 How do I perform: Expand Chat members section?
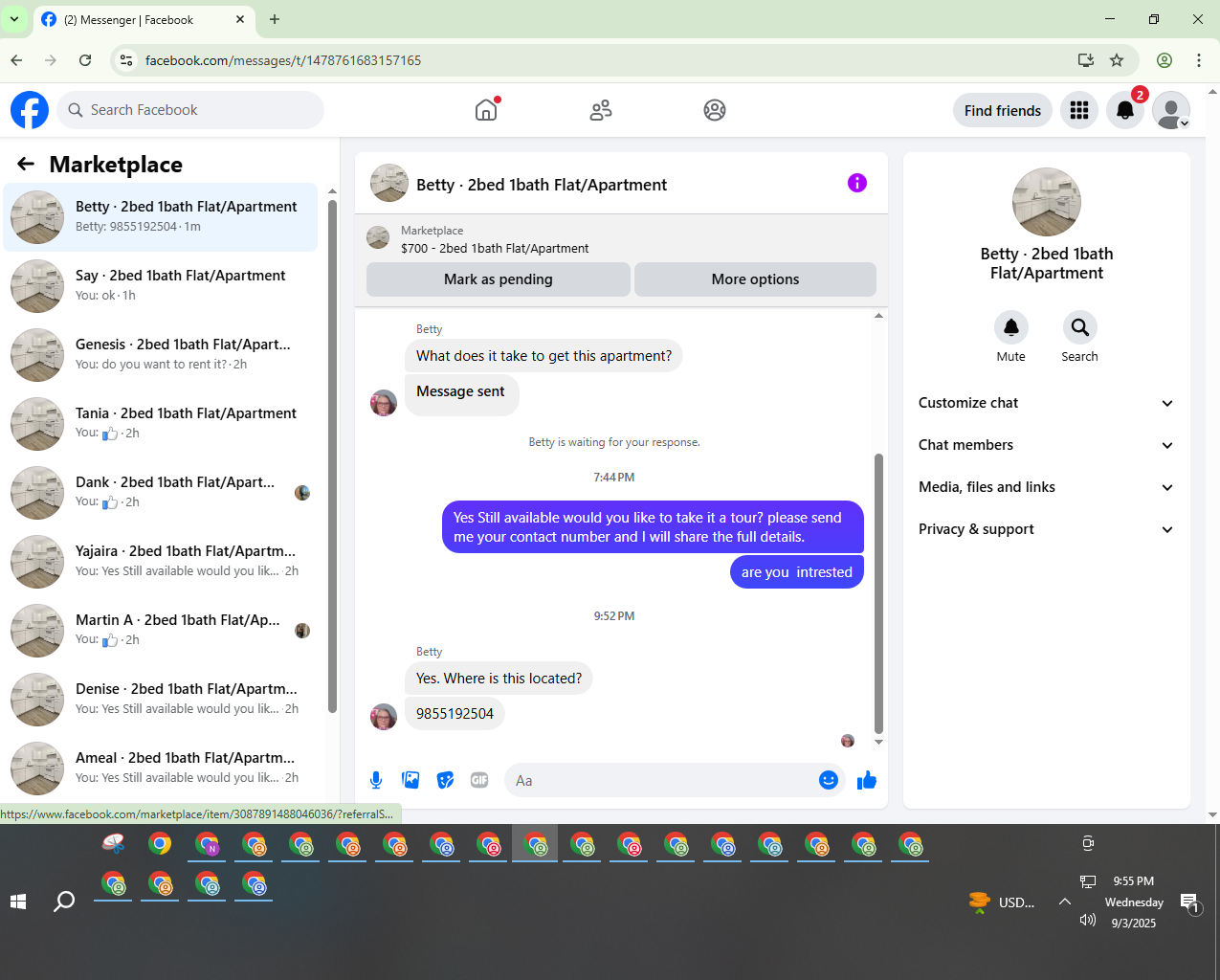(1047, 445)
